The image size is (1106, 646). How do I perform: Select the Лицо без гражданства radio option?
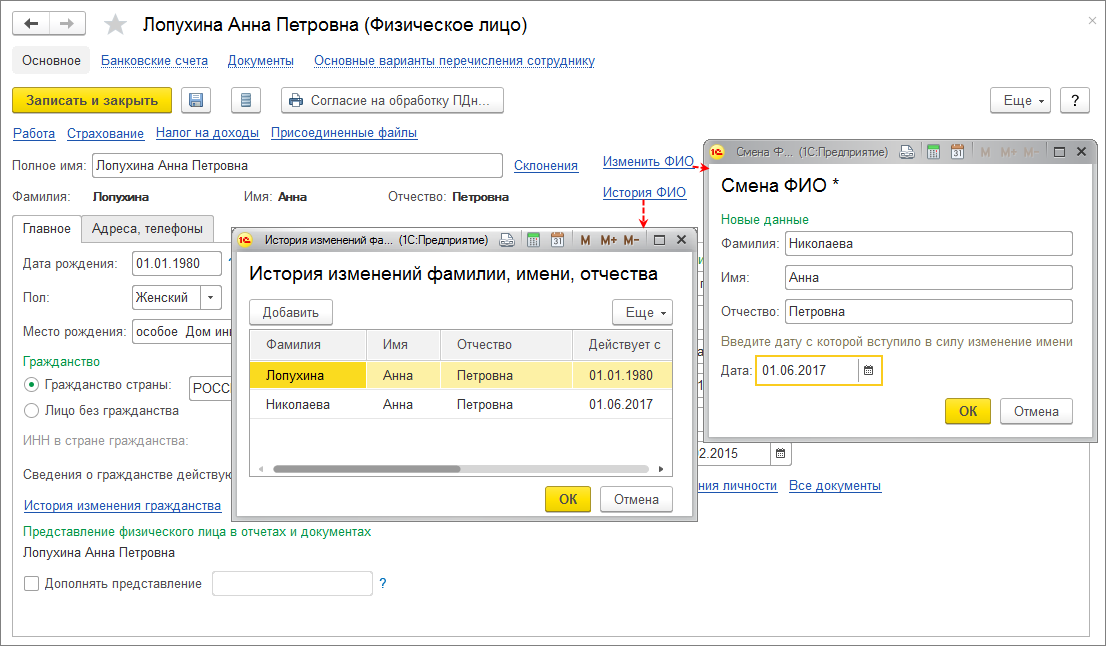pyautogui.click(x=32, y=410)
